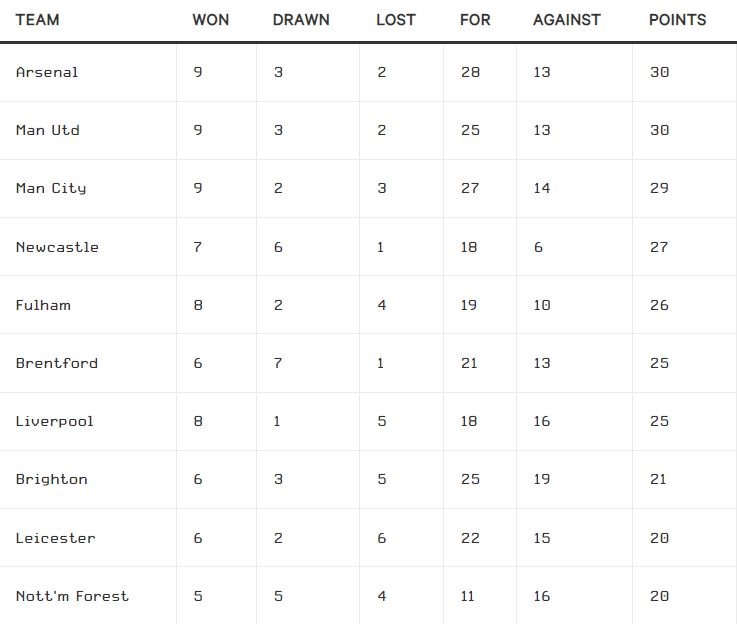Click the POINTS column header

point(677,20)
